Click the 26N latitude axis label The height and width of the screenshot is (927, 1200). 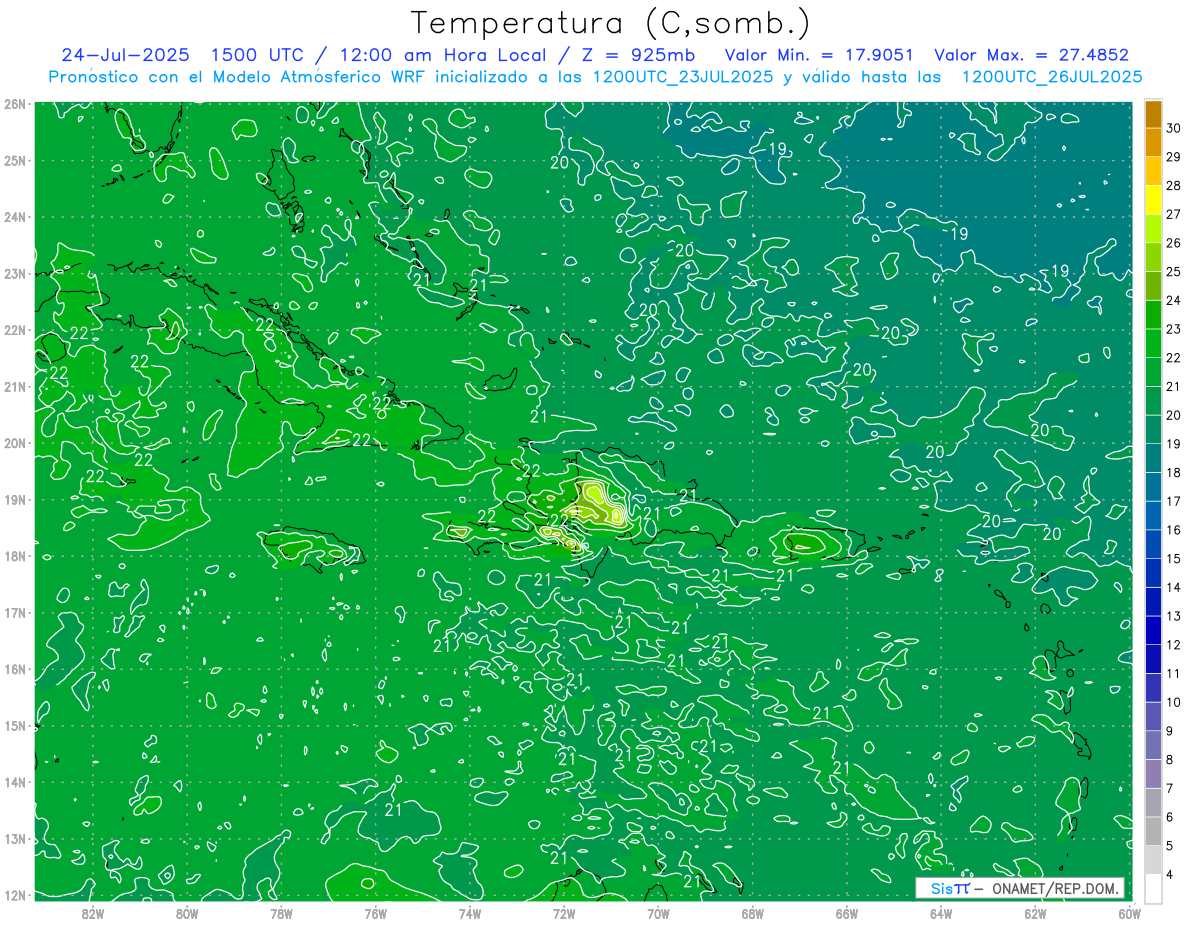(x=15, y=104)
